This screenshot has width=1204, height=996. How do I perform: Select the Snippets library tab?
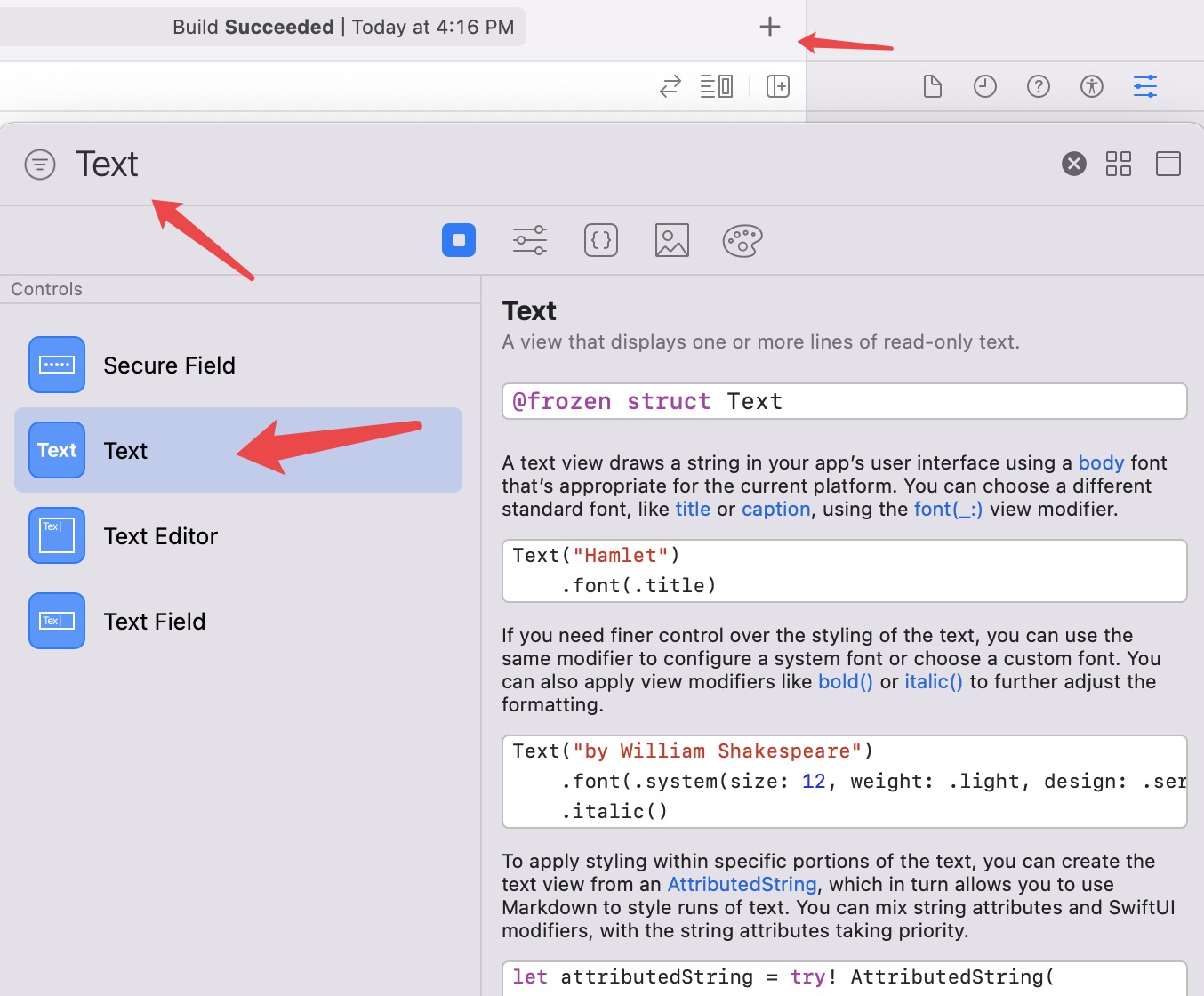601,240
